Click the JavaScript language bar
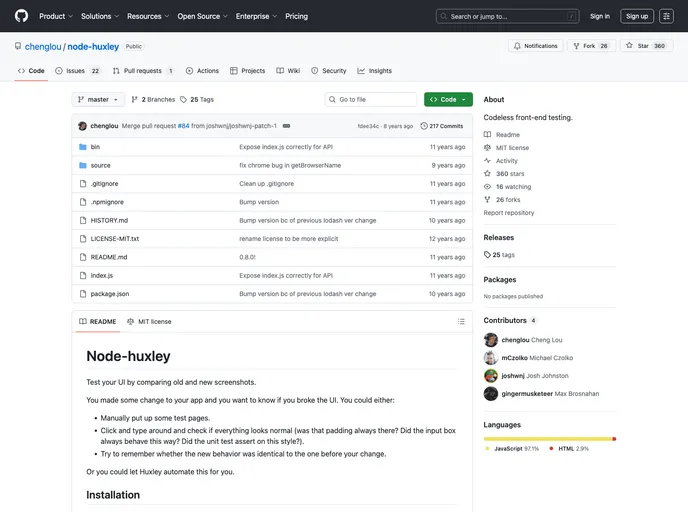 (547, 438)
